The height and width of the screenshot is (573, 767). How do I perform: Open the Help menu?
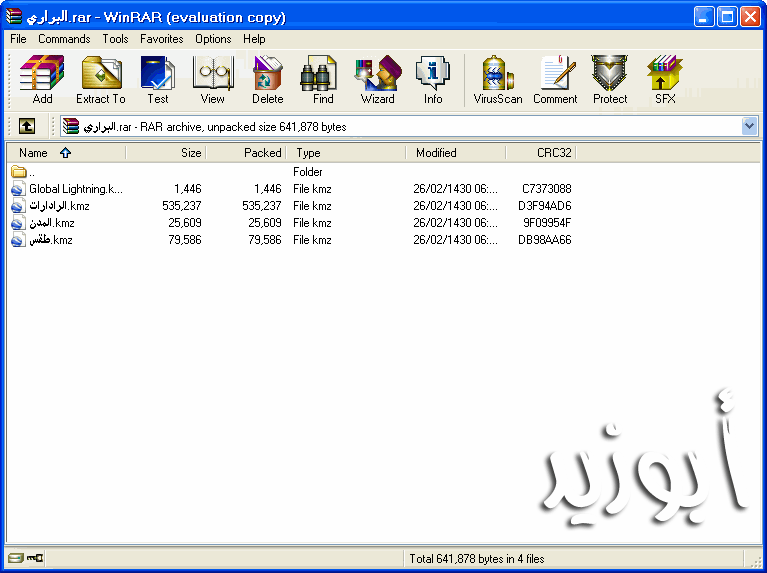pos(254,39)
